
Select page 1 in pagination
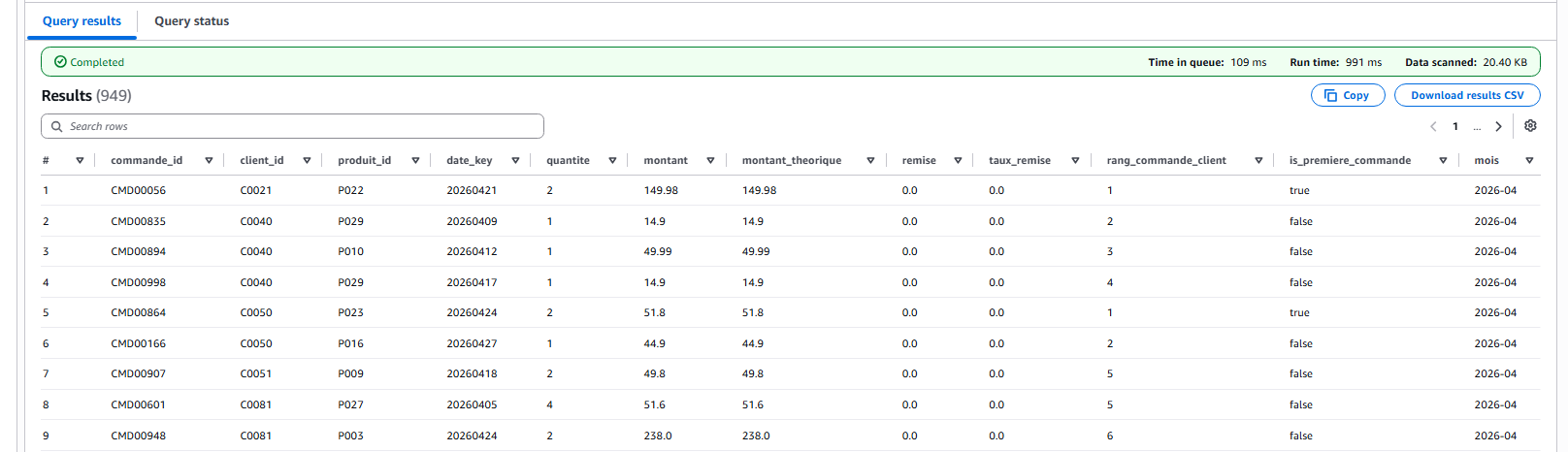tap(1455, 126)
